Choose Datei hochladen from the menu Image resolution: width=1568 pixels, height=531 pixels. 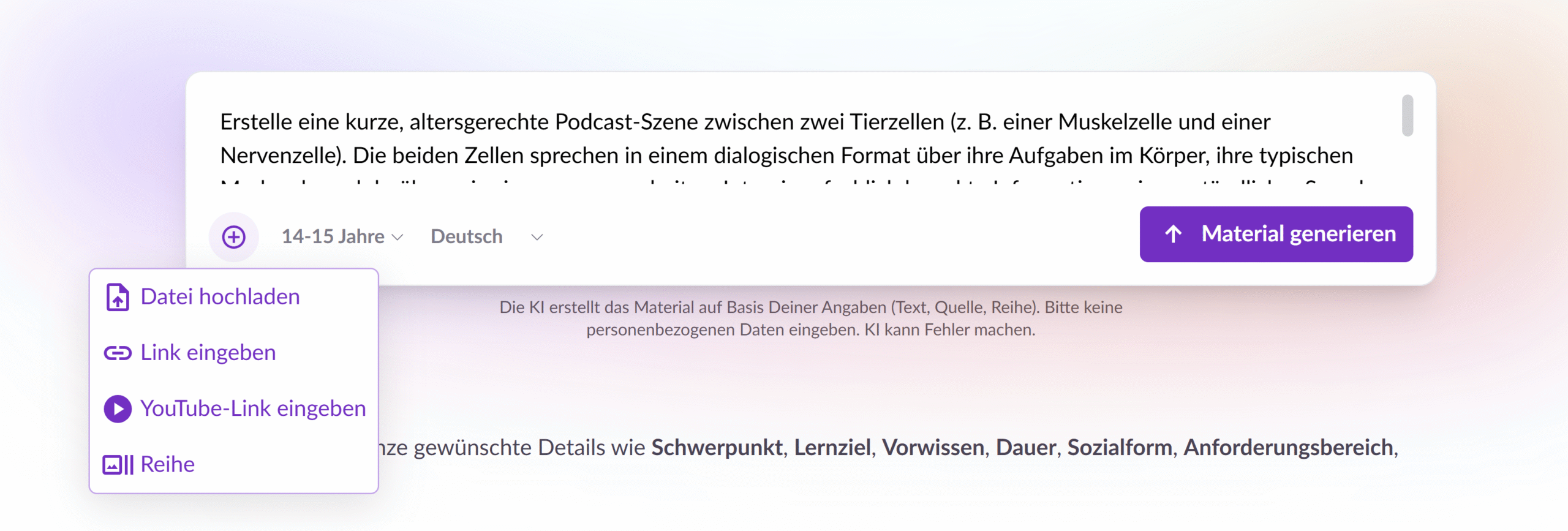pyautogui.click(x=220, y=297)
